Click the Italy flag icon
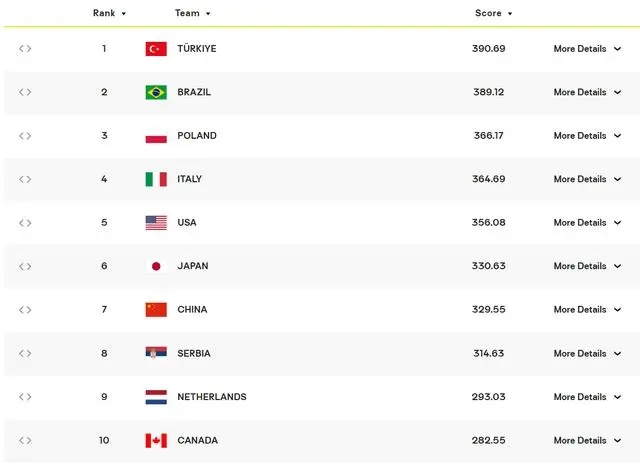 [156, 179]
